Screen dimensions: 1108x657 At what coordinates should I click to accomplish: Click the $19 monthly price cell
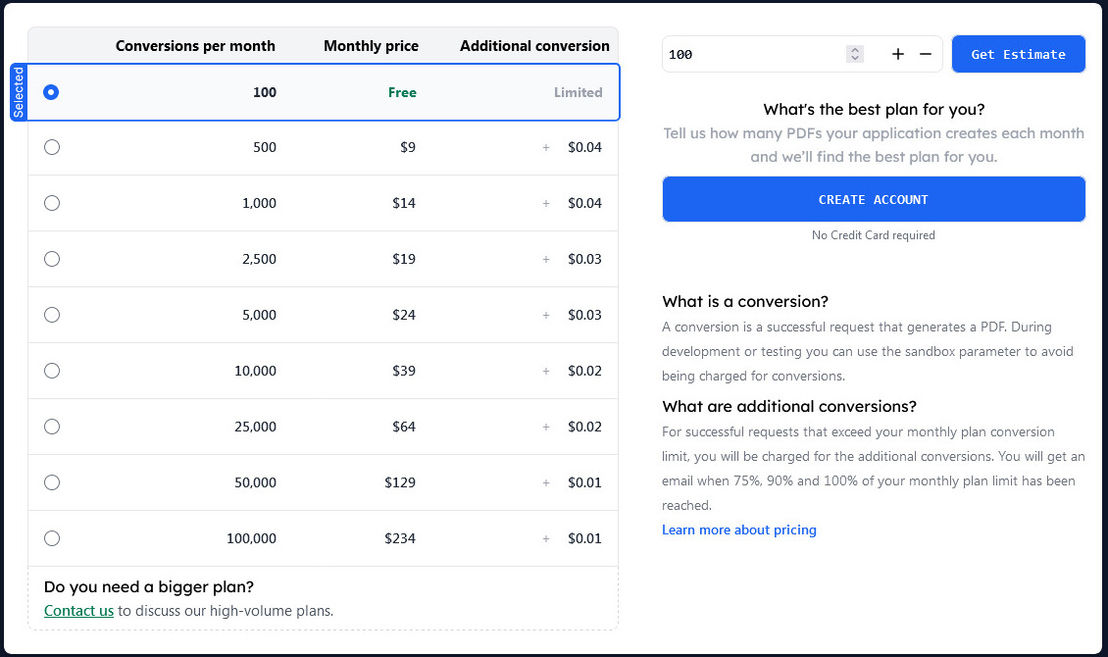404,259
